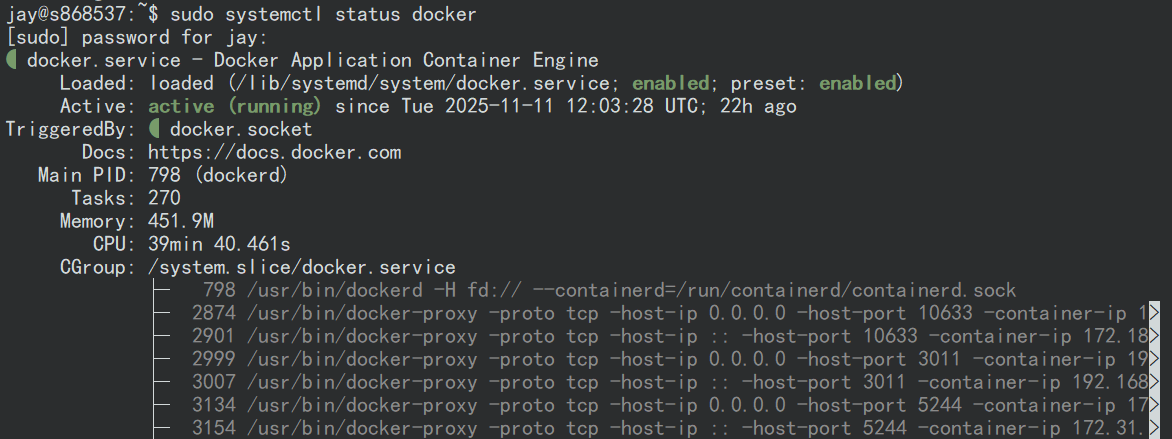Click the Tasks count 270
Screen dimensions: 1172x439
point(164,198)
